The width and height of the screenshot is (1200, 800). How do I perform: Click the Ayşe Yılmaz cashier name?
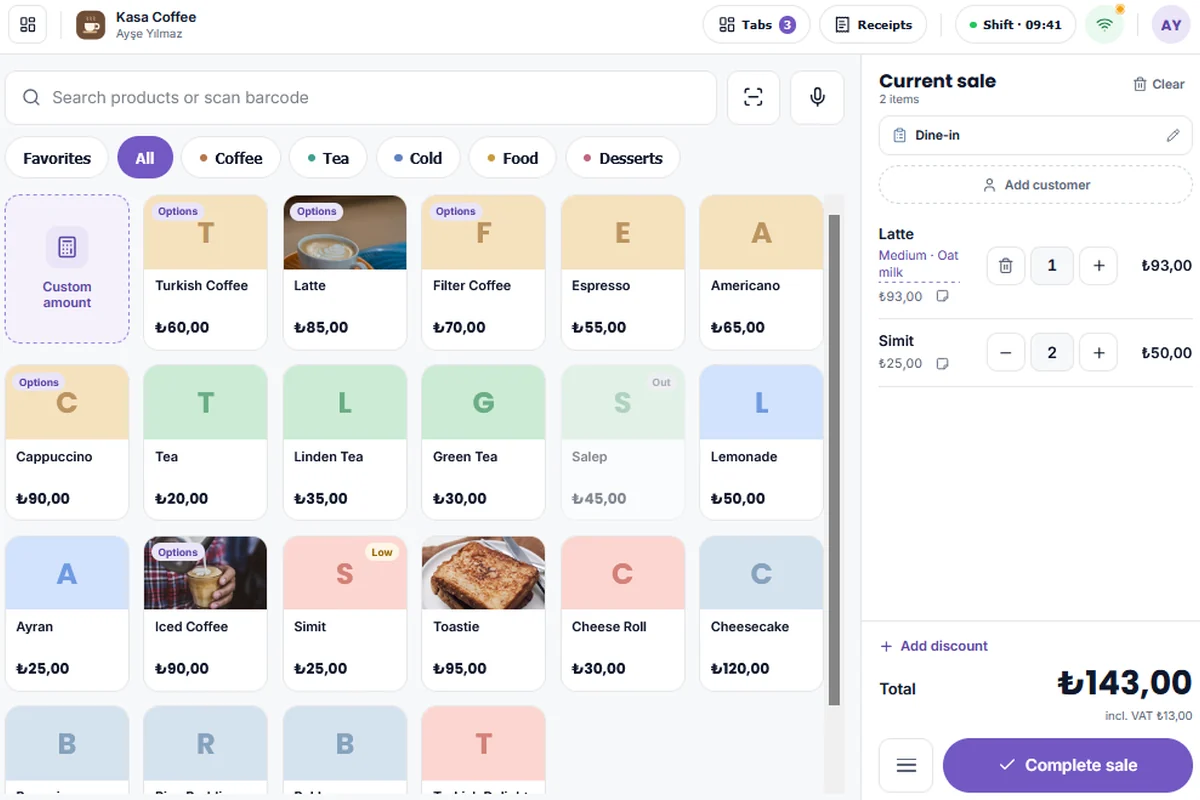pyautogui.click(x=149, y=34)
